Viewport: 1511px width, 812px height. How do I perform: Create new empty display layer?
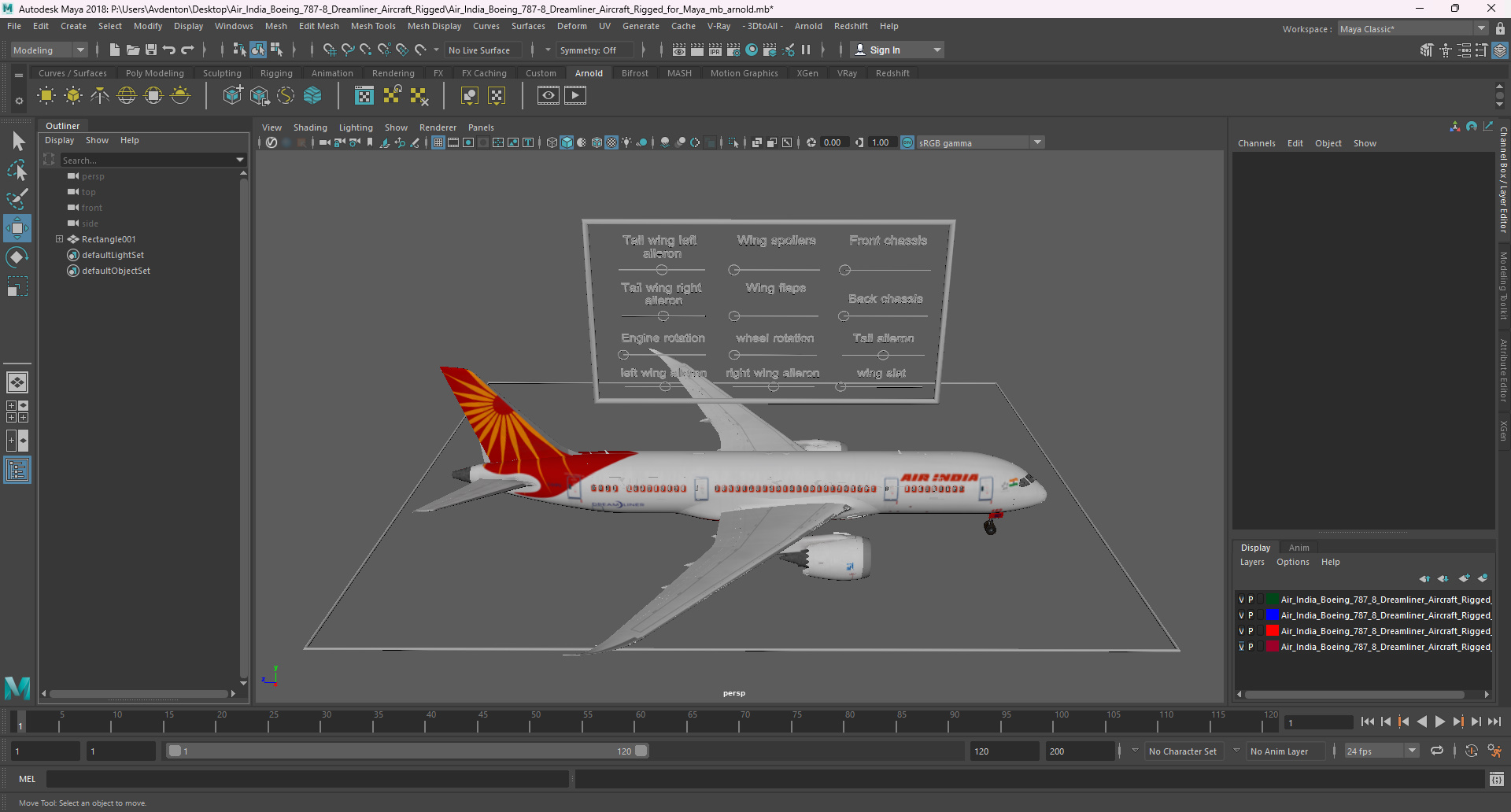1464,578
